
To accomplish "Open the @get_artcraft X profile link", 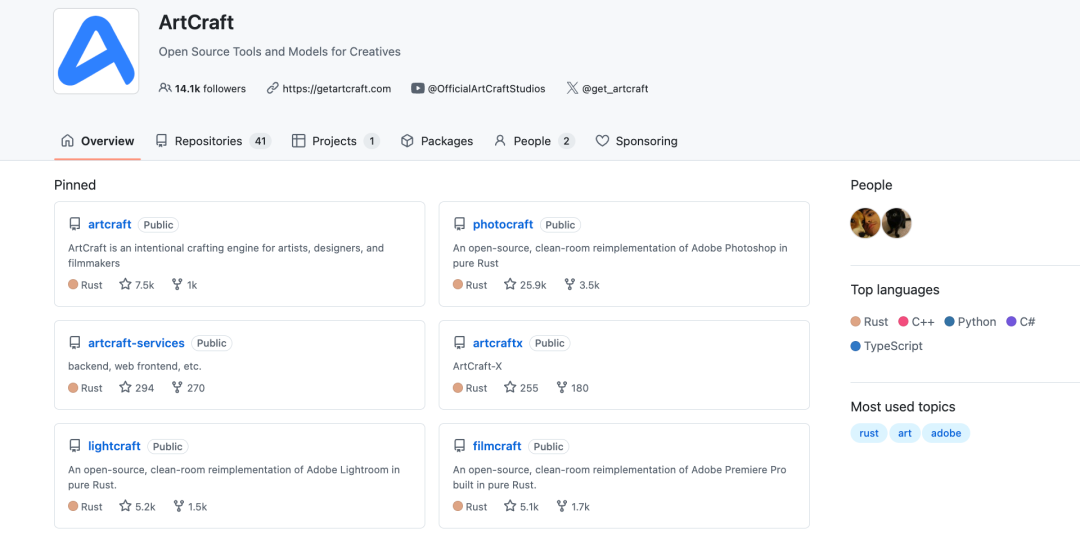I will point(615,89).
